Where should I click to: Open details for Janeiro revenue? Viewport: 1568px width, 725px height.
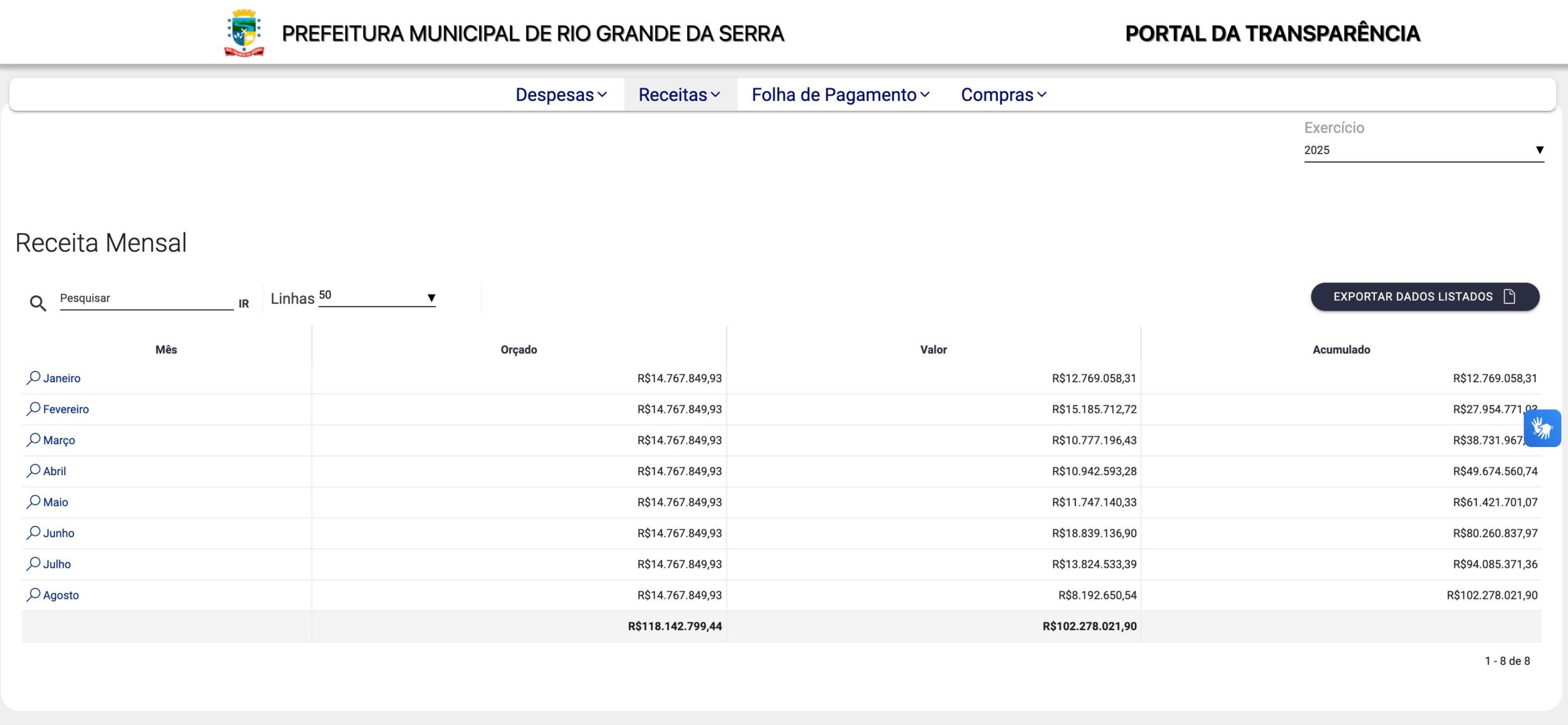[x=62, y=378]
